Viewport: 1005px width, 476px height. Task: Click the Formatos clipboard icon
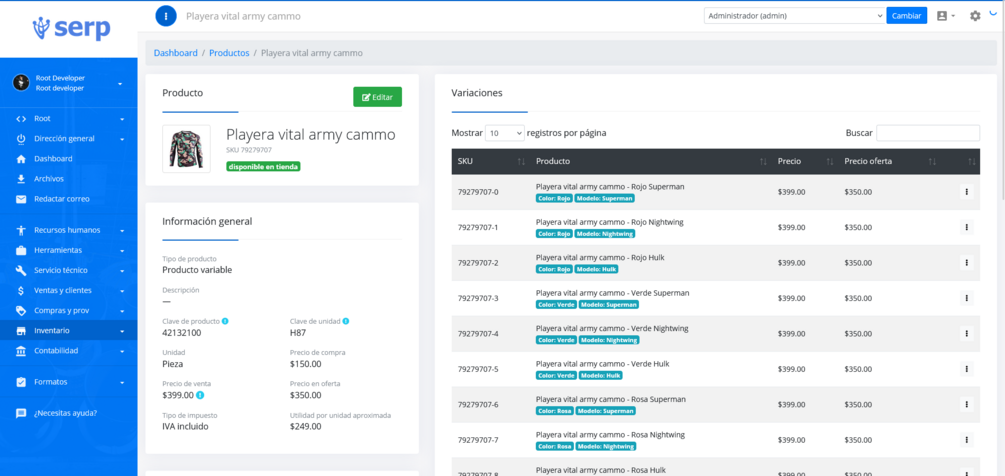coord(21,382)
